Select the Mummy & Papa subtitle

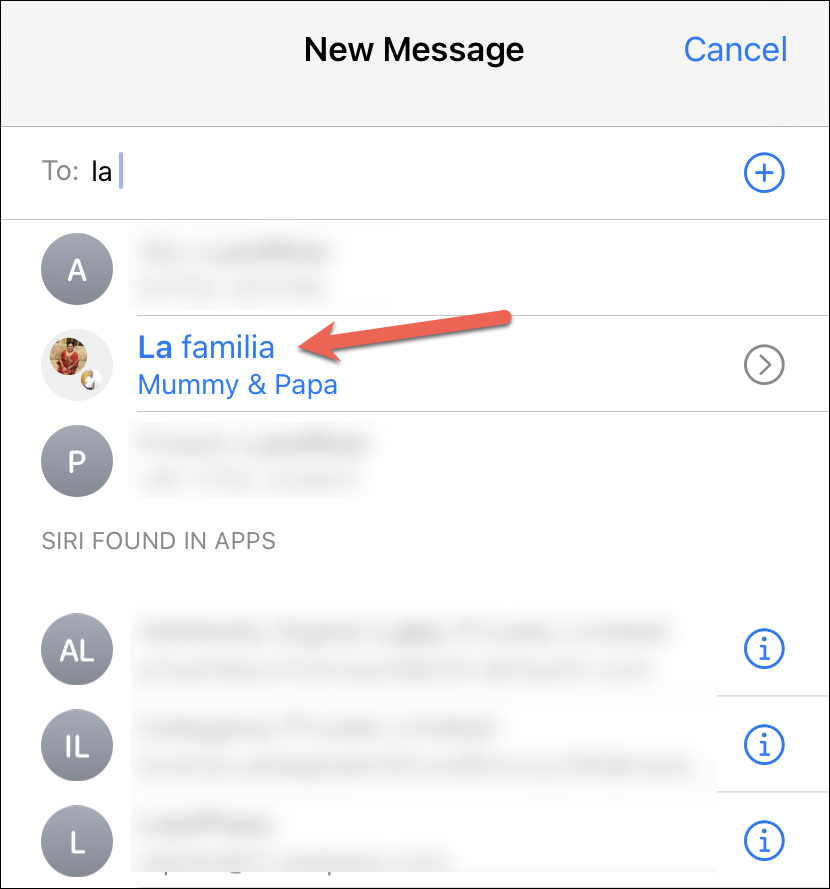coord(238,385)
